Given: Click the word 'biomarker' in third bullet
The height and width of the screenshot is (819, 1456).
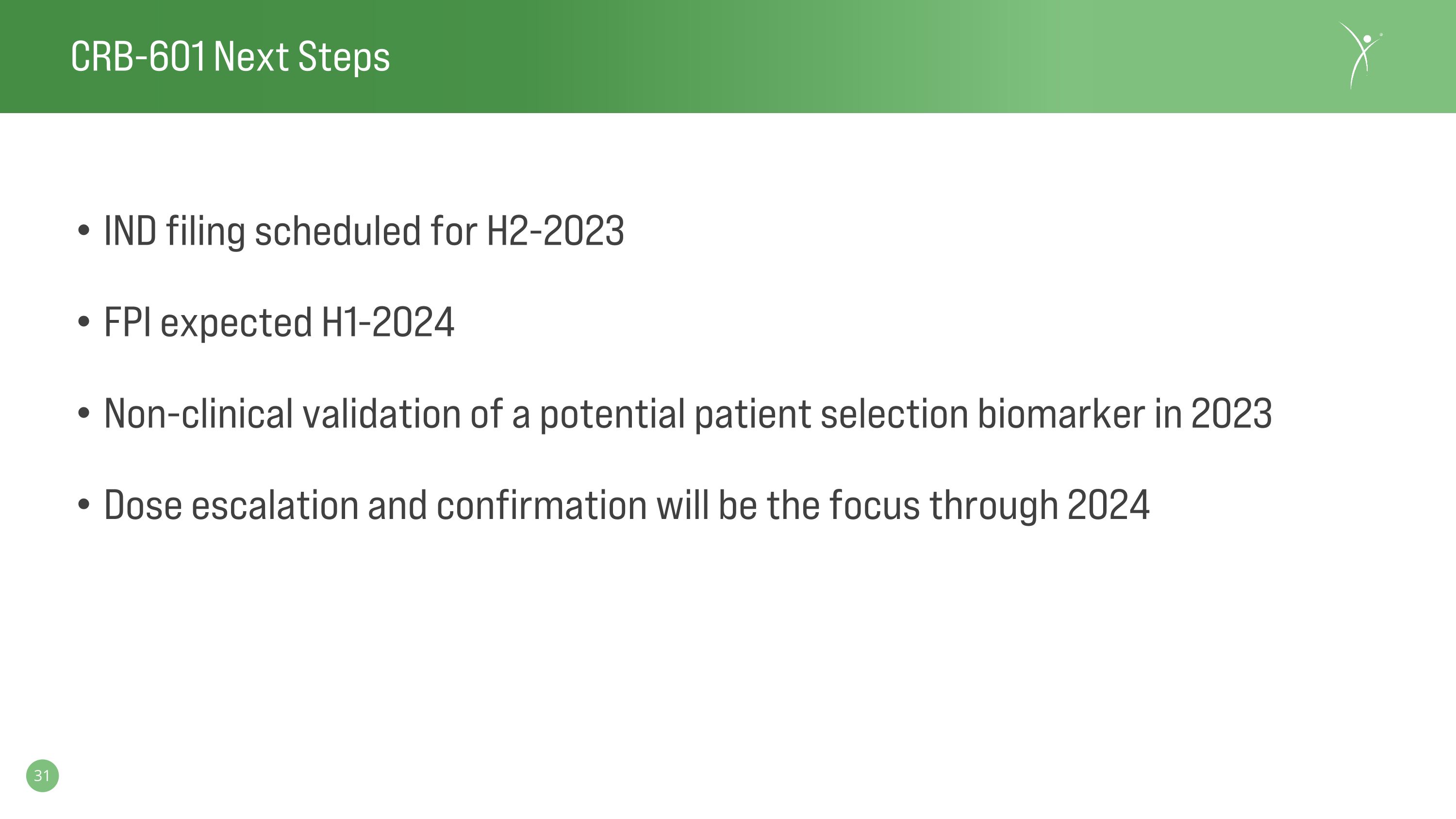Looking at the screenshot, I should (1061, 413).
